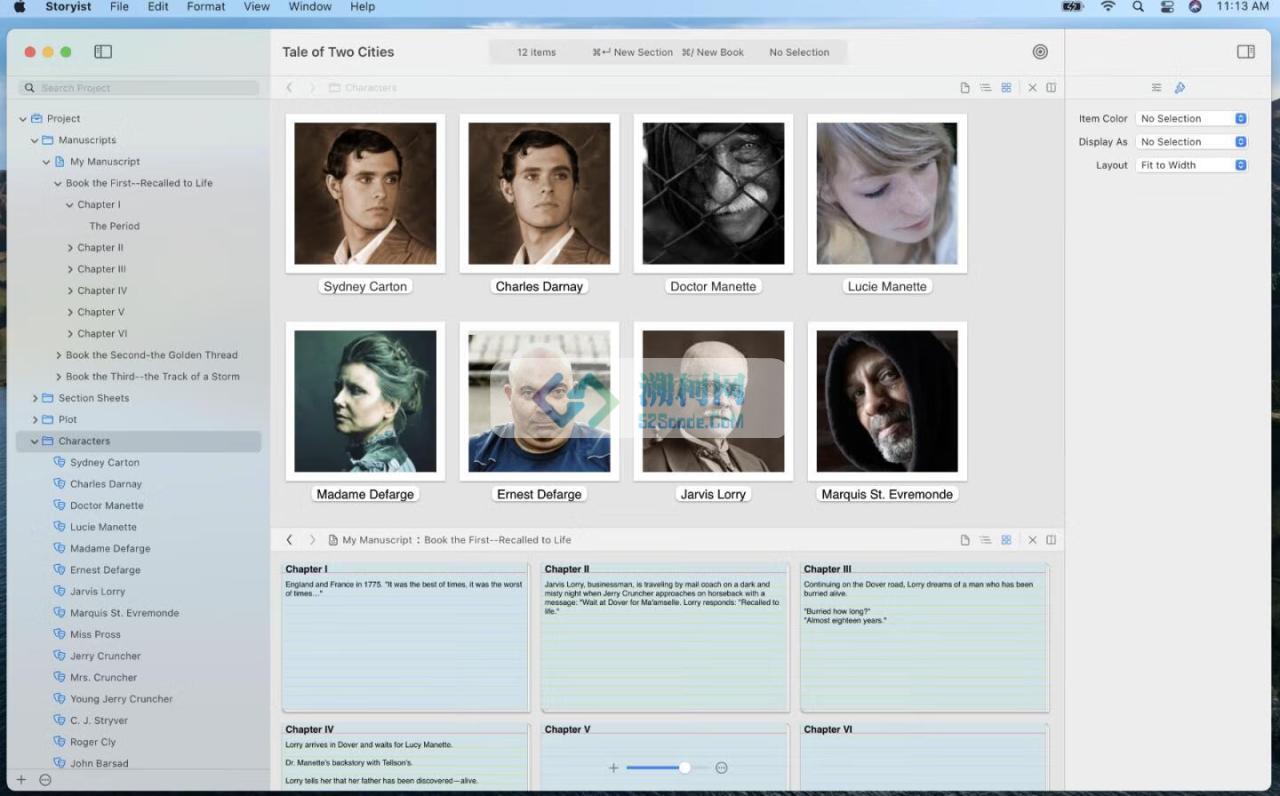
Task: Open the Apple menu
Action: tap(19, 6)
